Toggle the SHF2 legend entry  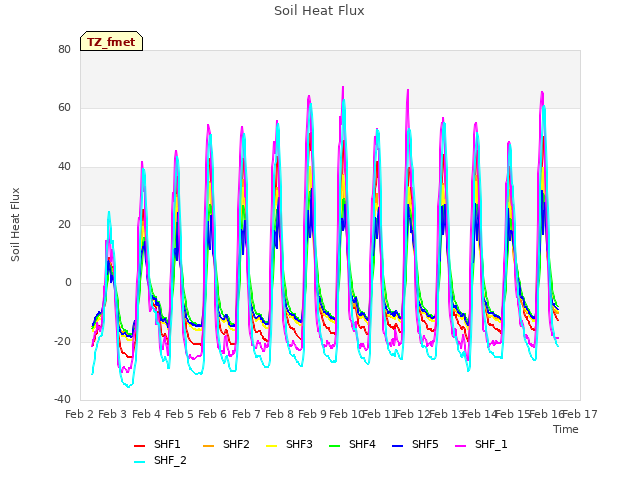pos(226,444)
